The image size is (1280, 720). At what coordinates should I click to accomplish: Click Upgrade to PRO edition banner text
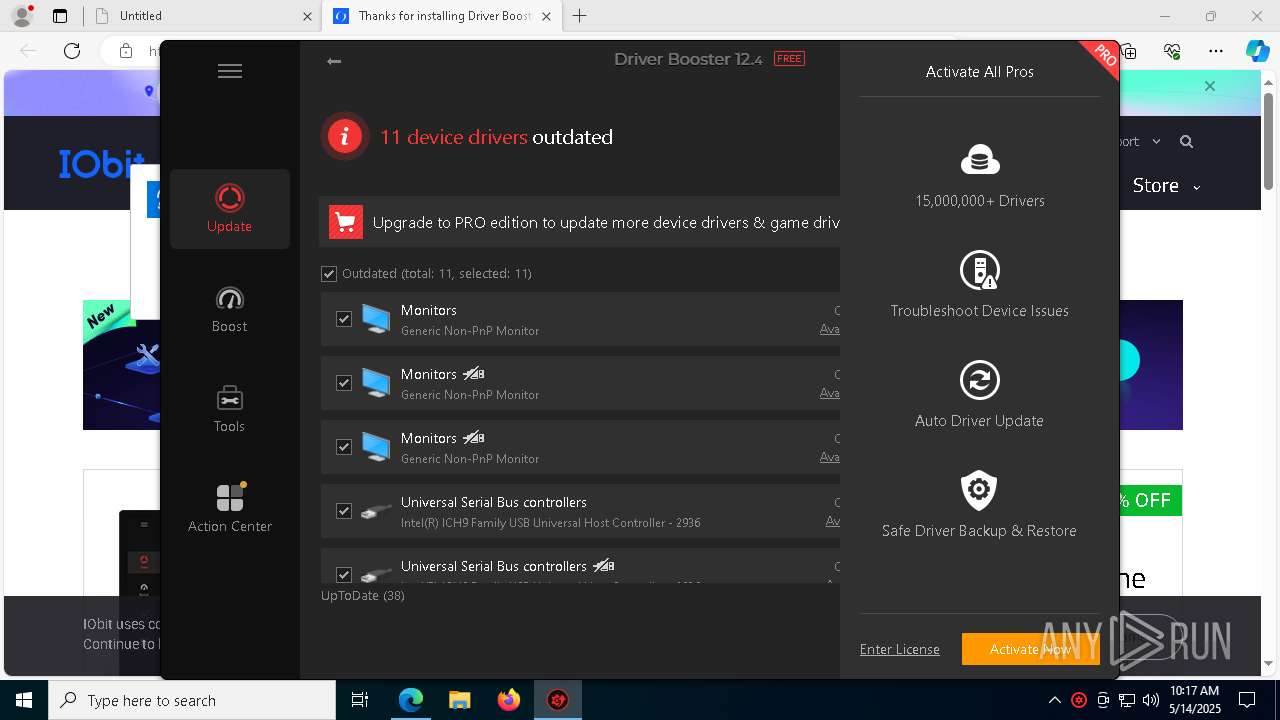tap(606, 222)
